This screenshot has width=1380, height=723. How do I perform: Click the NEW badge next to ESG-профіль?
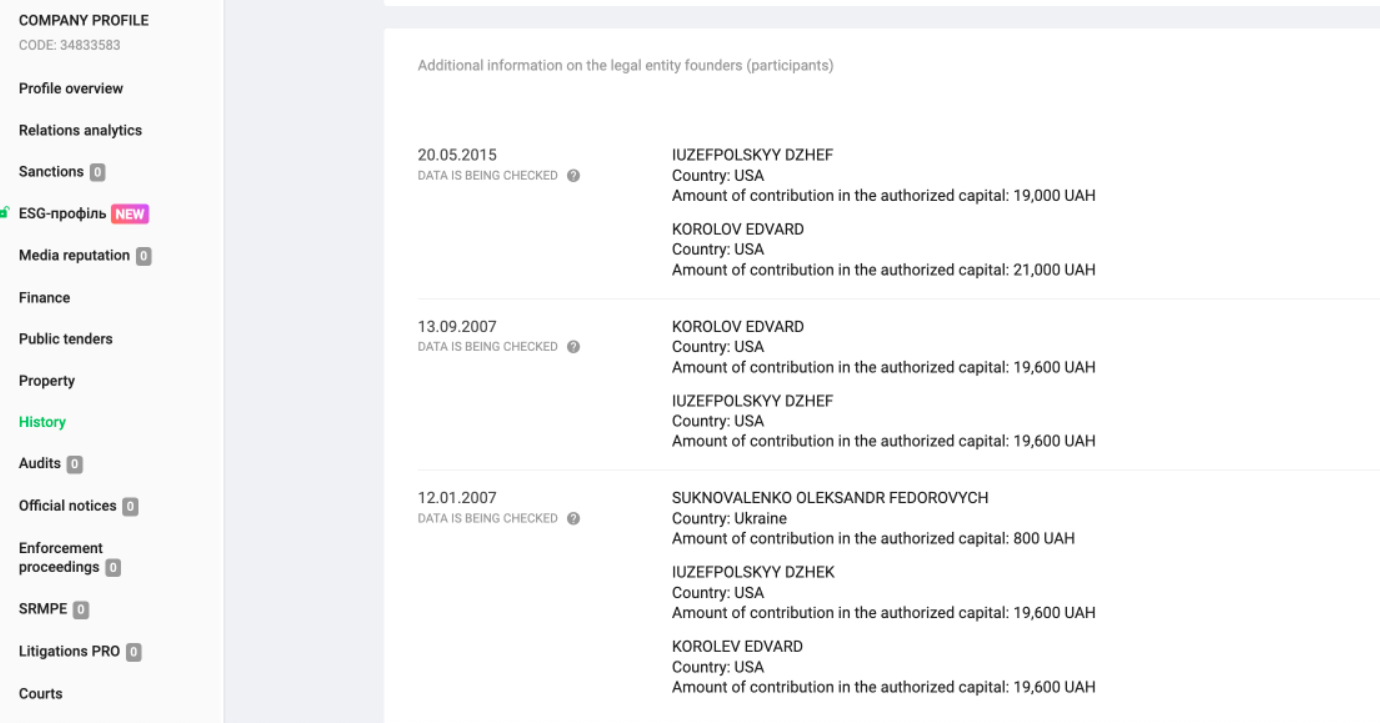(130, 214)
